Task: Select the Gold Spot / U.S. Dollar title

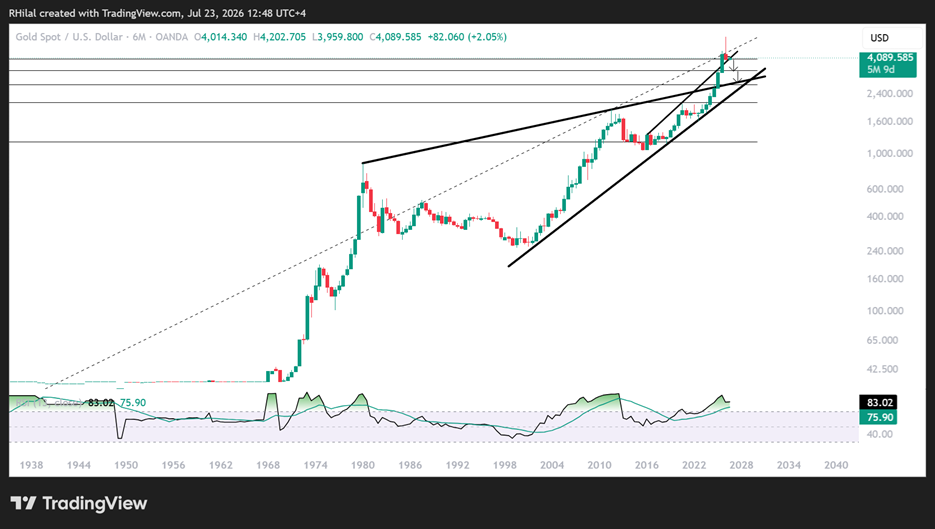Action: tap(69, 37)
